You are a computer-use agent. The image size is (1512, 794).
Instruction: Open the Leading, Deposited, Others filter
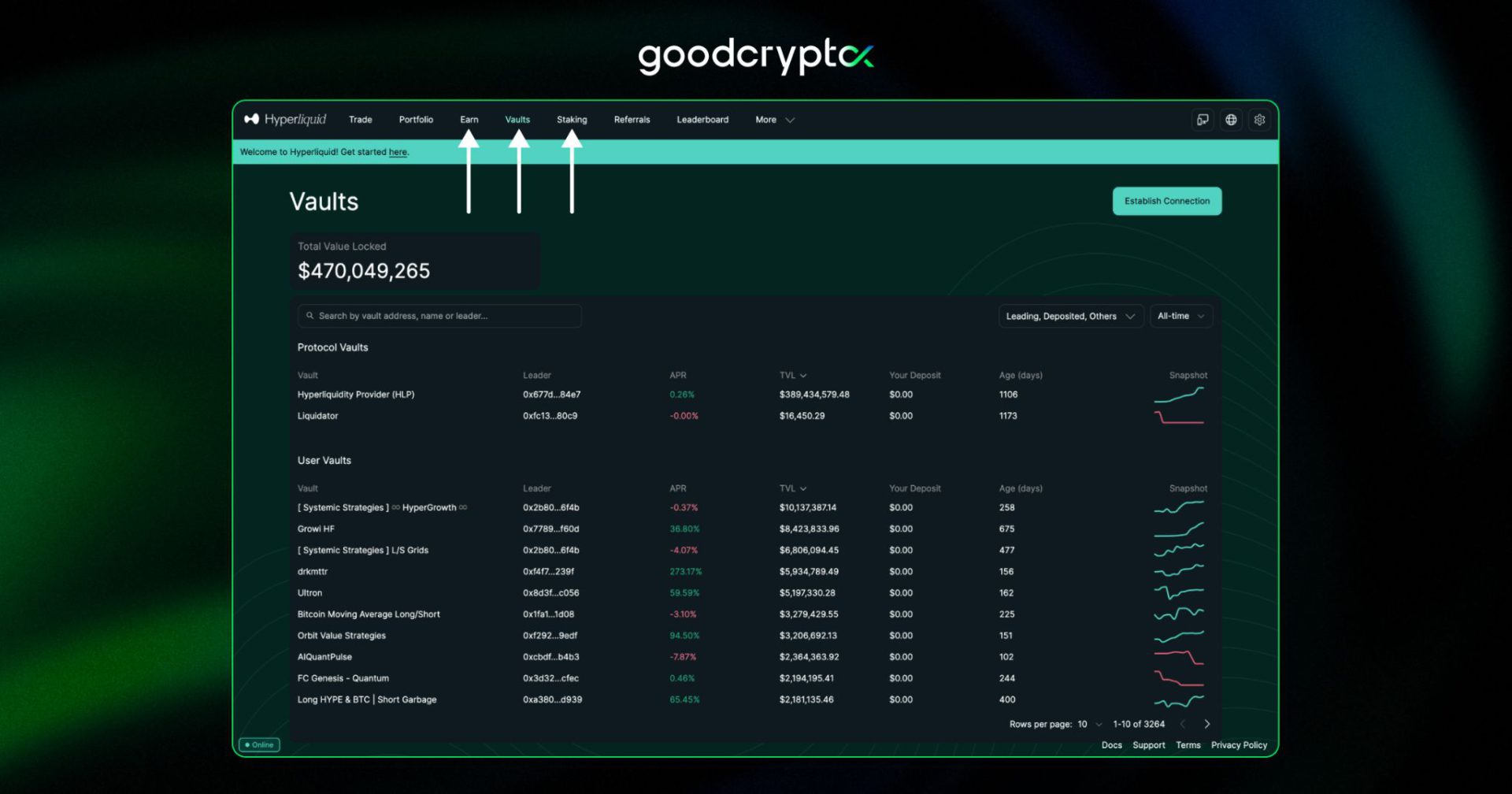(x=1070, y=316)
